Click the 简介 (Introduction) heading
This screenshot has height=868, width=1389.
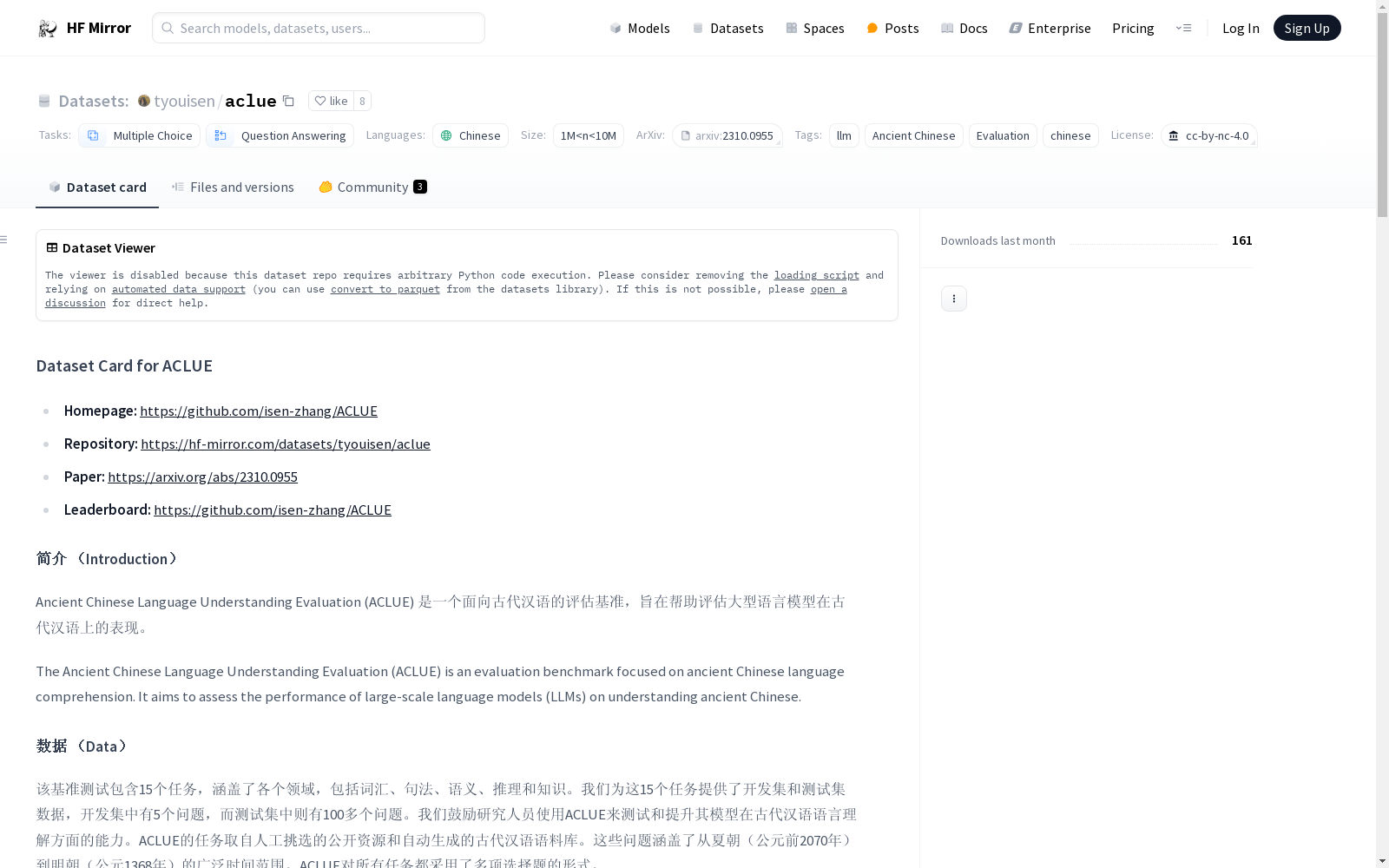click(x=109, y=558)
